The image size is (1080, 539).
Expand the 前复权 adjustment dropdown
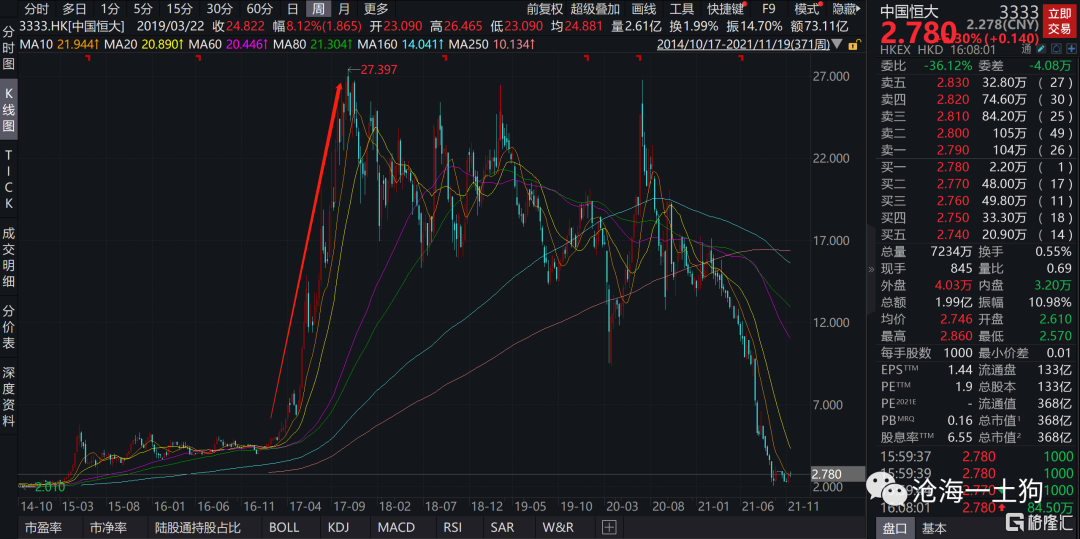tap(547, 8)
